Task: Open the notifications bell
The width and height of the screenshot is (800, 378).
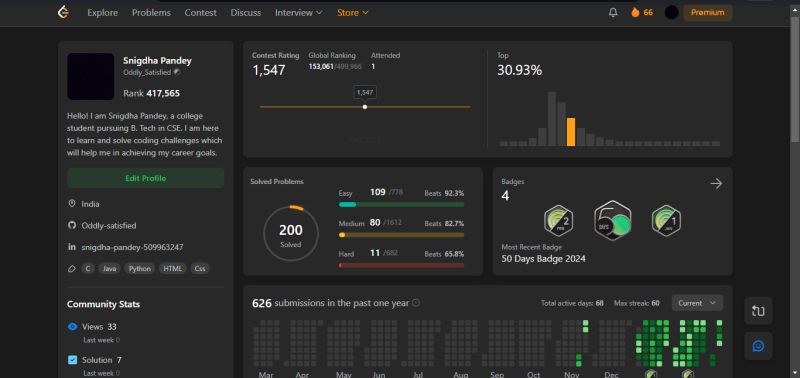Action: [x=613, y=13]
